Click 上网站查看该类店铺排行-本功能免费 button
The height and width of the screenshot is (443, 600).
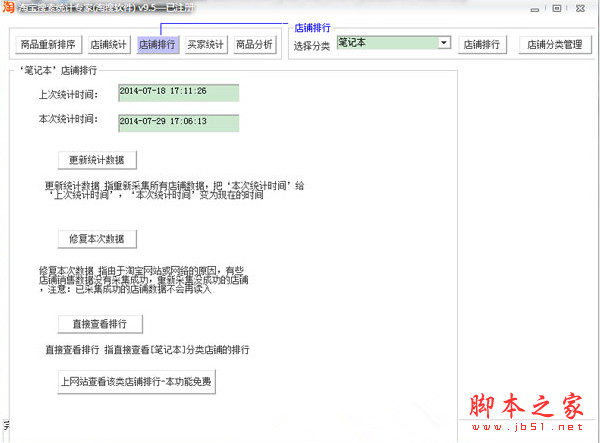click(137, 381)
